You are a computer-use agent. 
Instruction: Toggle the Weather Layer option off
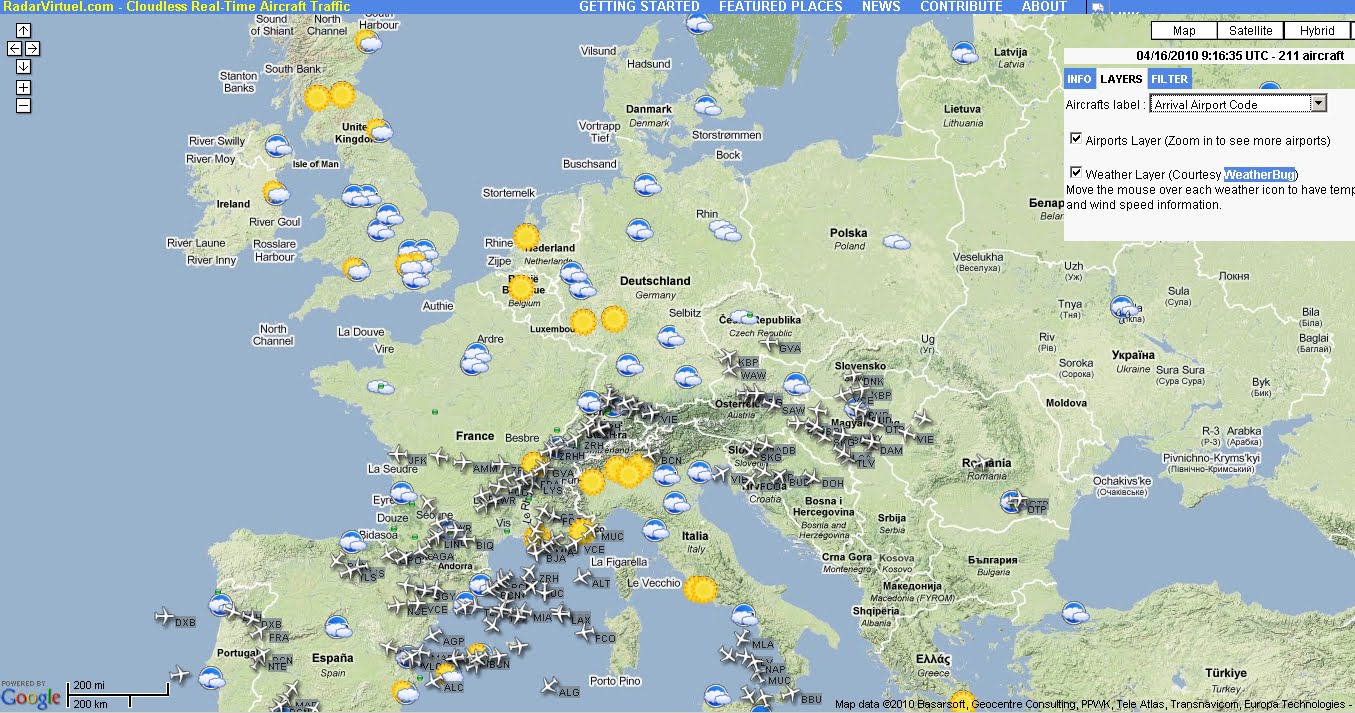tap(1076, 172)
